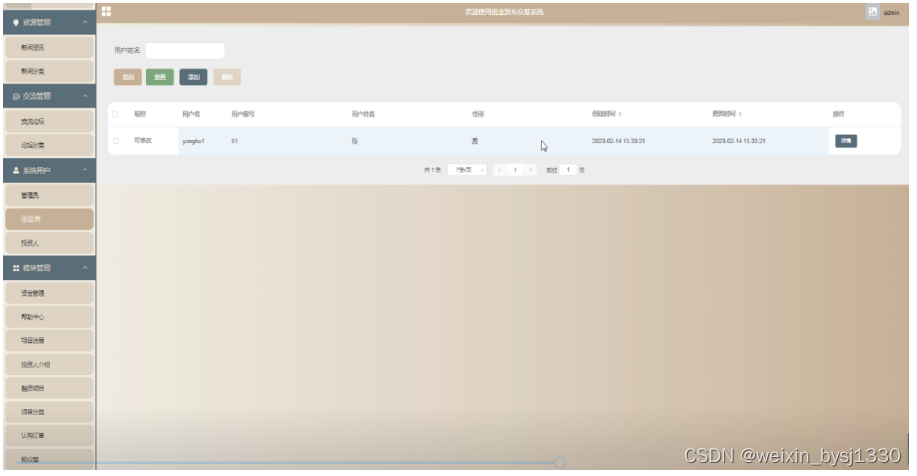Open 融资项目 in the sidebar
This screenshot has width=917, height=476.
coord(49,388)
